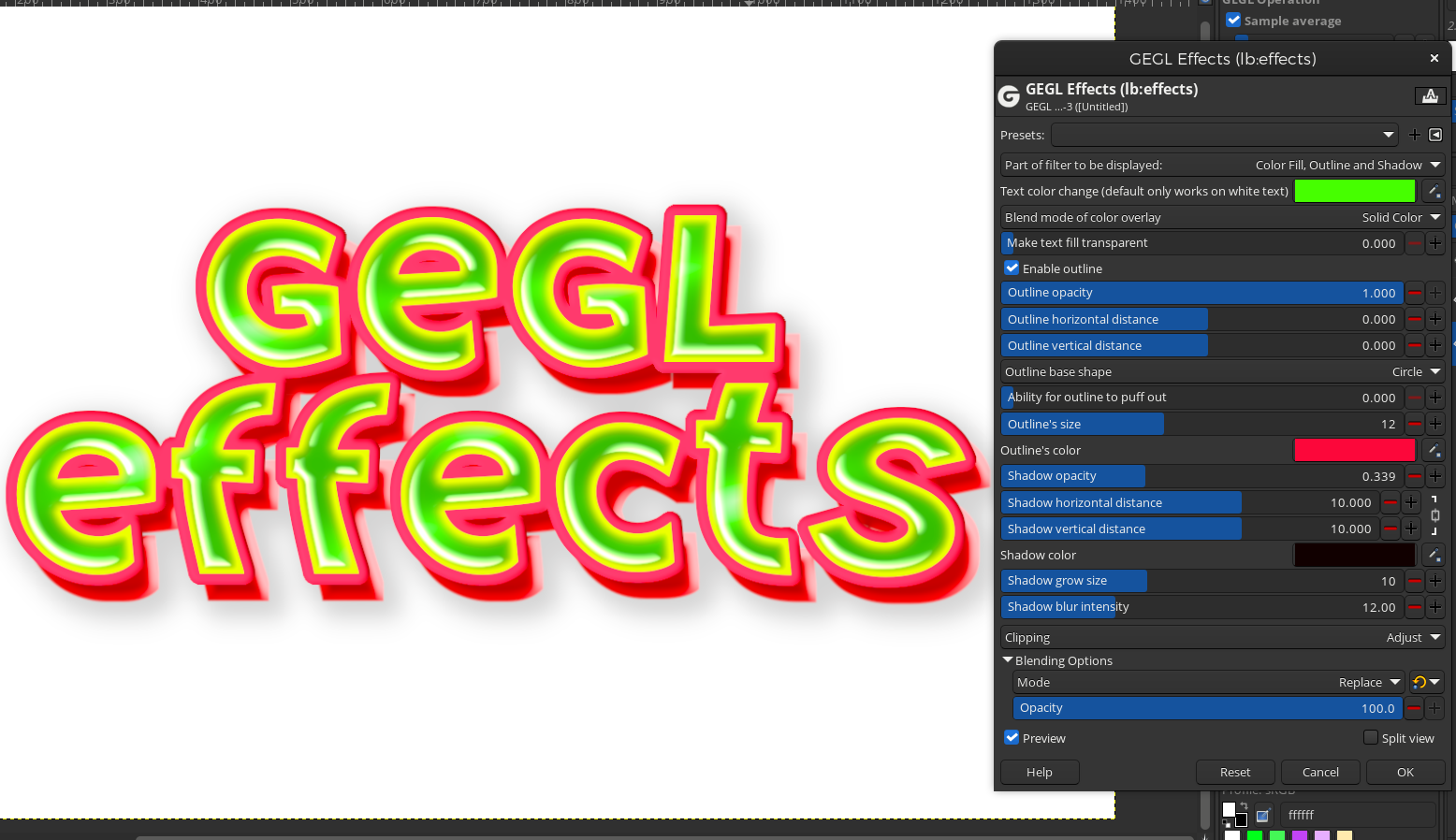This screenshot has height=840, width=1456.
Task: Confirm the filter with OK button
Action: [x=1405, y=772]
